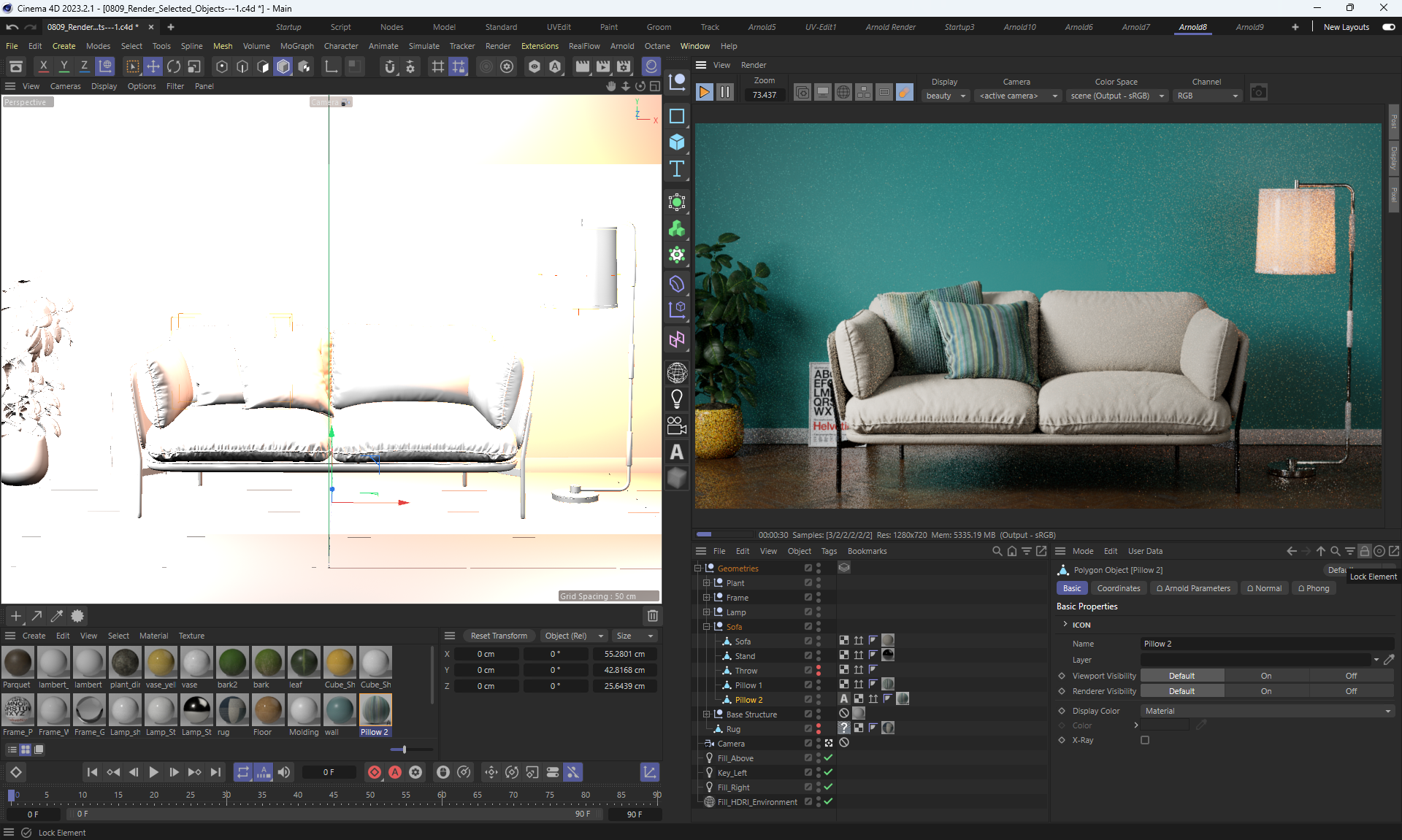Enable the X-Ray checkbox
1402x840 pixels.
point(1145,740)
